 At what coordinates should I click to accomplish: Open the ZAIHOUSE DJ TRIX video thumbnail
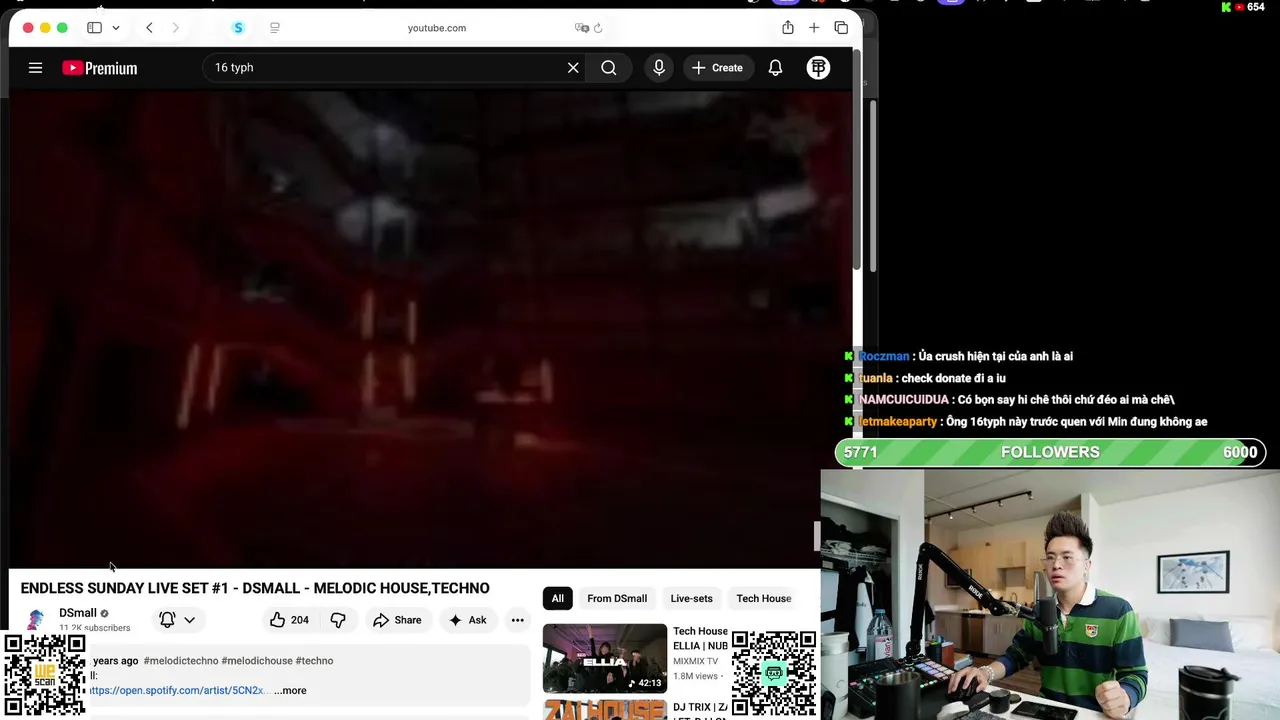coord(604,710)
